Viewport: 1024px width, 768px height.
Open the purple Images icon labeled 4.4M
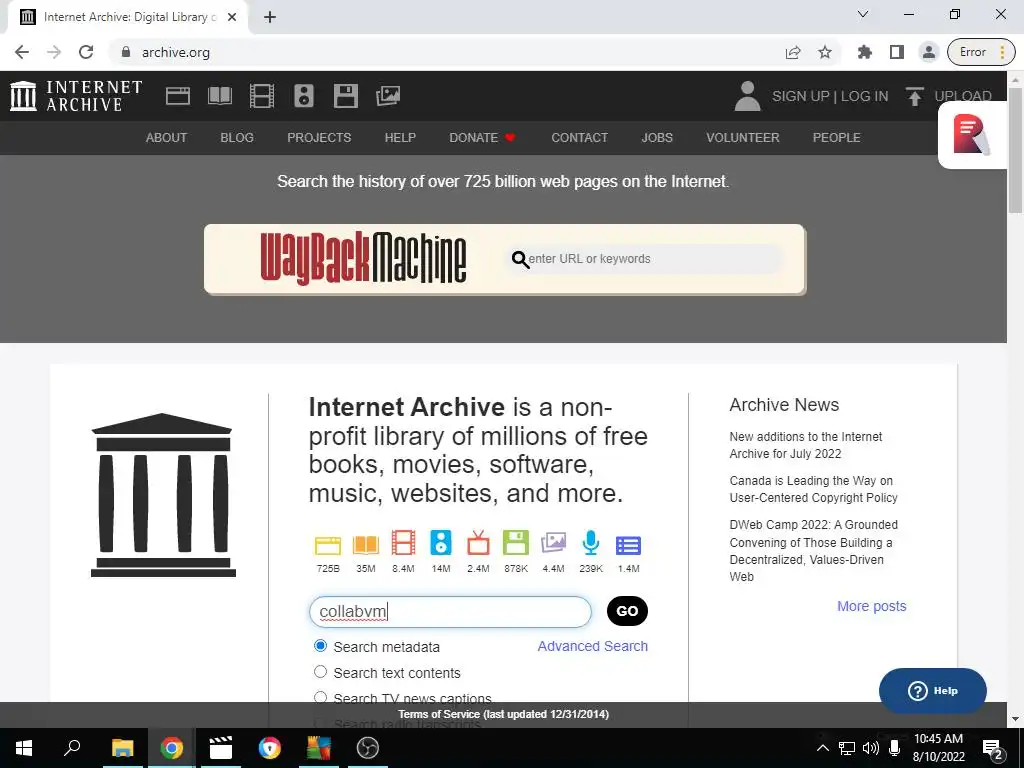(553, 543)
